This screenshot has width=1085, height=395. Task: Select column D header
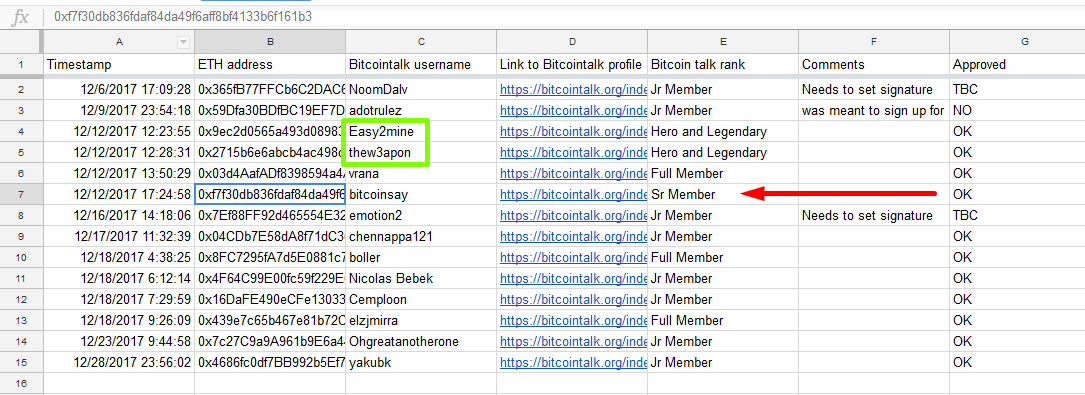coord(572,42)
